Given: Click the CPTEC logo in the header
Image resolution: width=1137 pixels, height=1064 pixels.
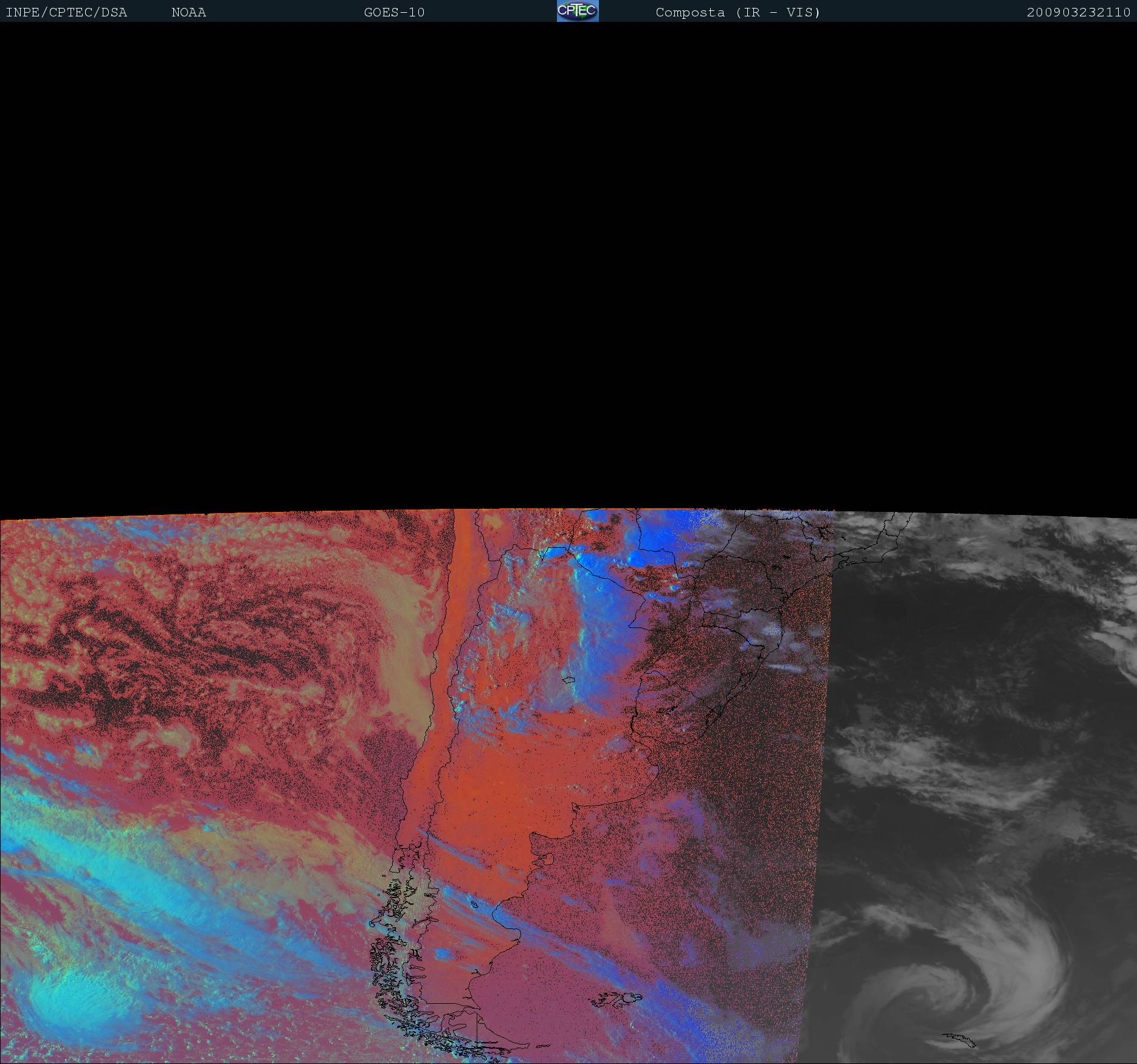Looking at the screenshot, I should click(x=578, y=11).
